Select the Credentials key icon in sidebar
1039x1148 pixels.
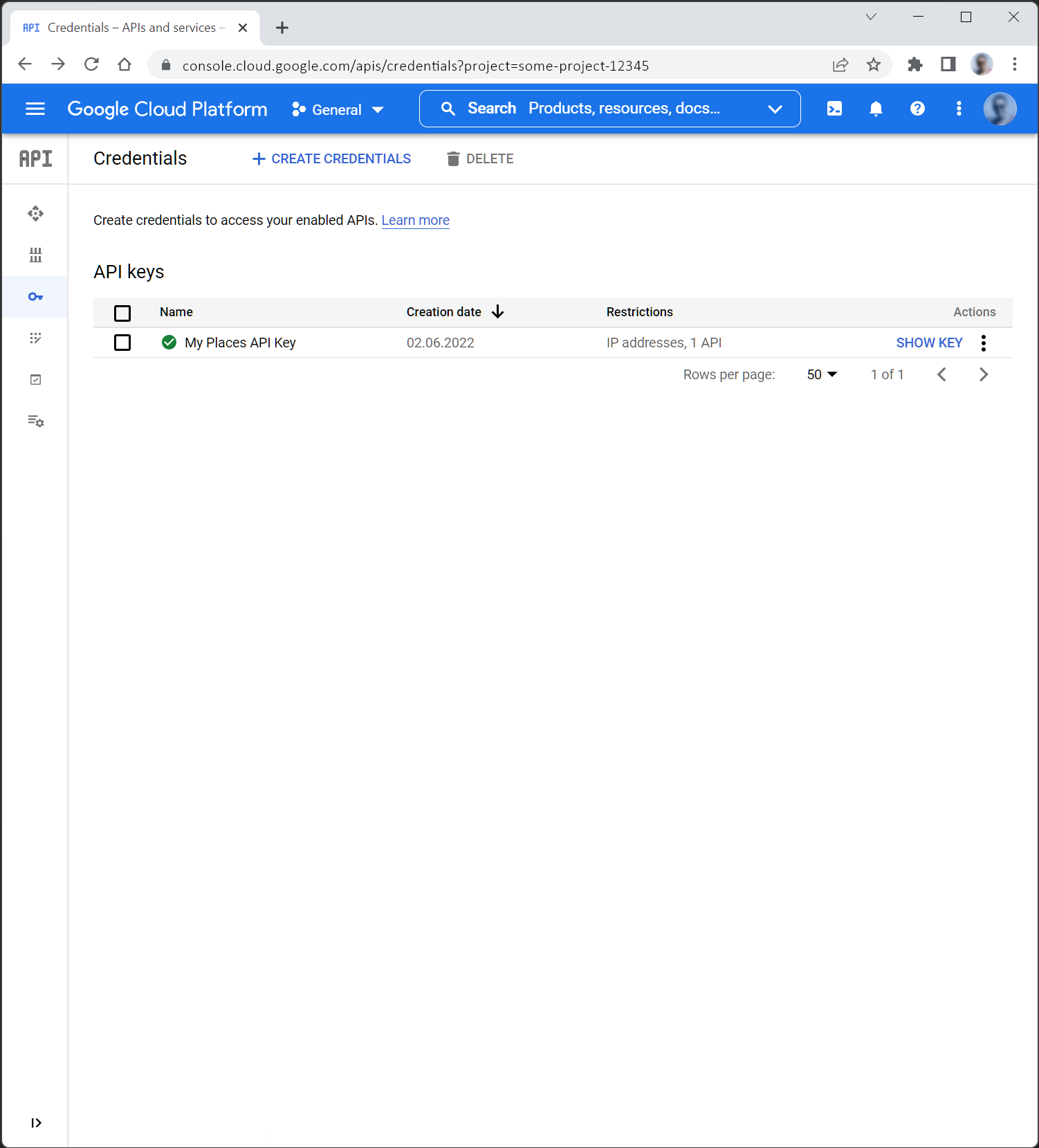(x=35, y=297)
